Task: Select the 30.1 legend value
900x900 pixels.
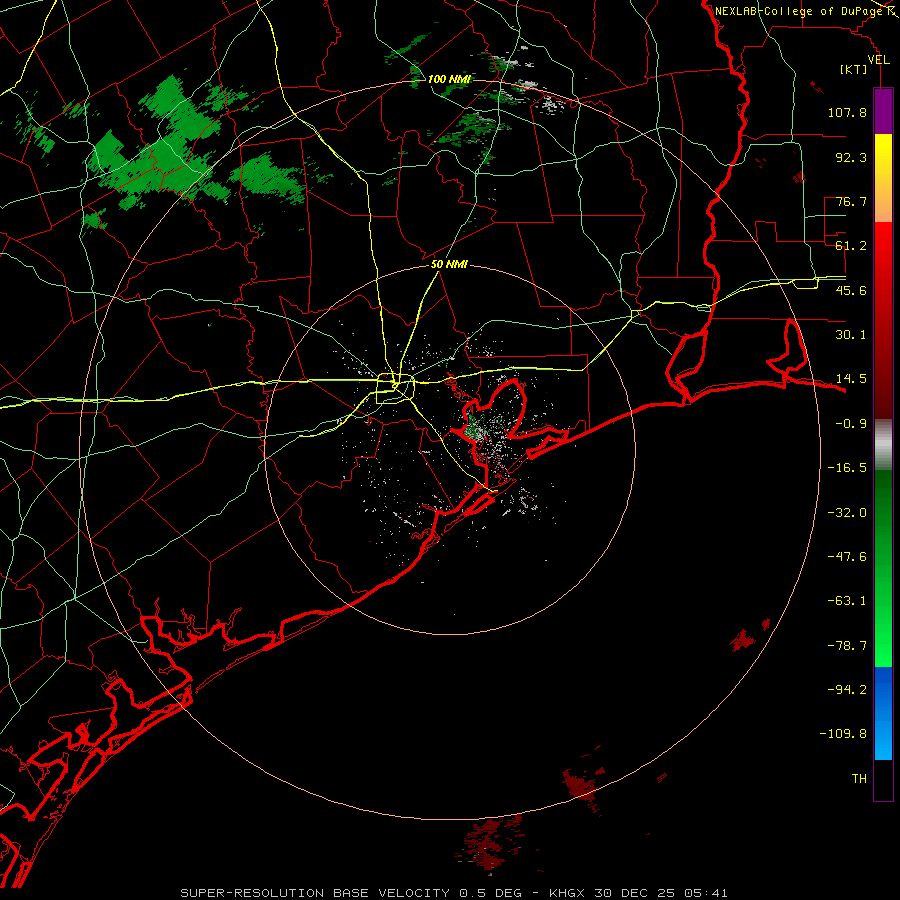Action: pyautogui.click(x=851, y=335)
